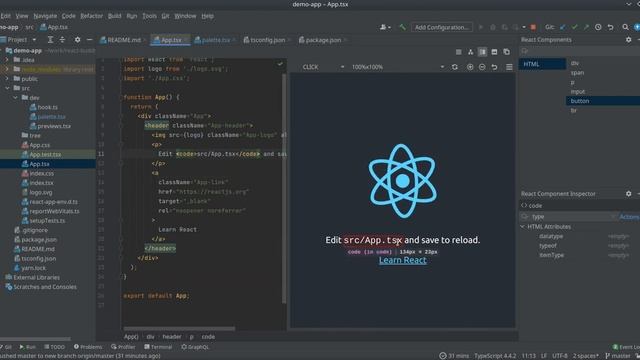Image resolution: width=640 pixels, height=360 pixels.
Task: Open the Profiler tool window
Action: [123, 347]
